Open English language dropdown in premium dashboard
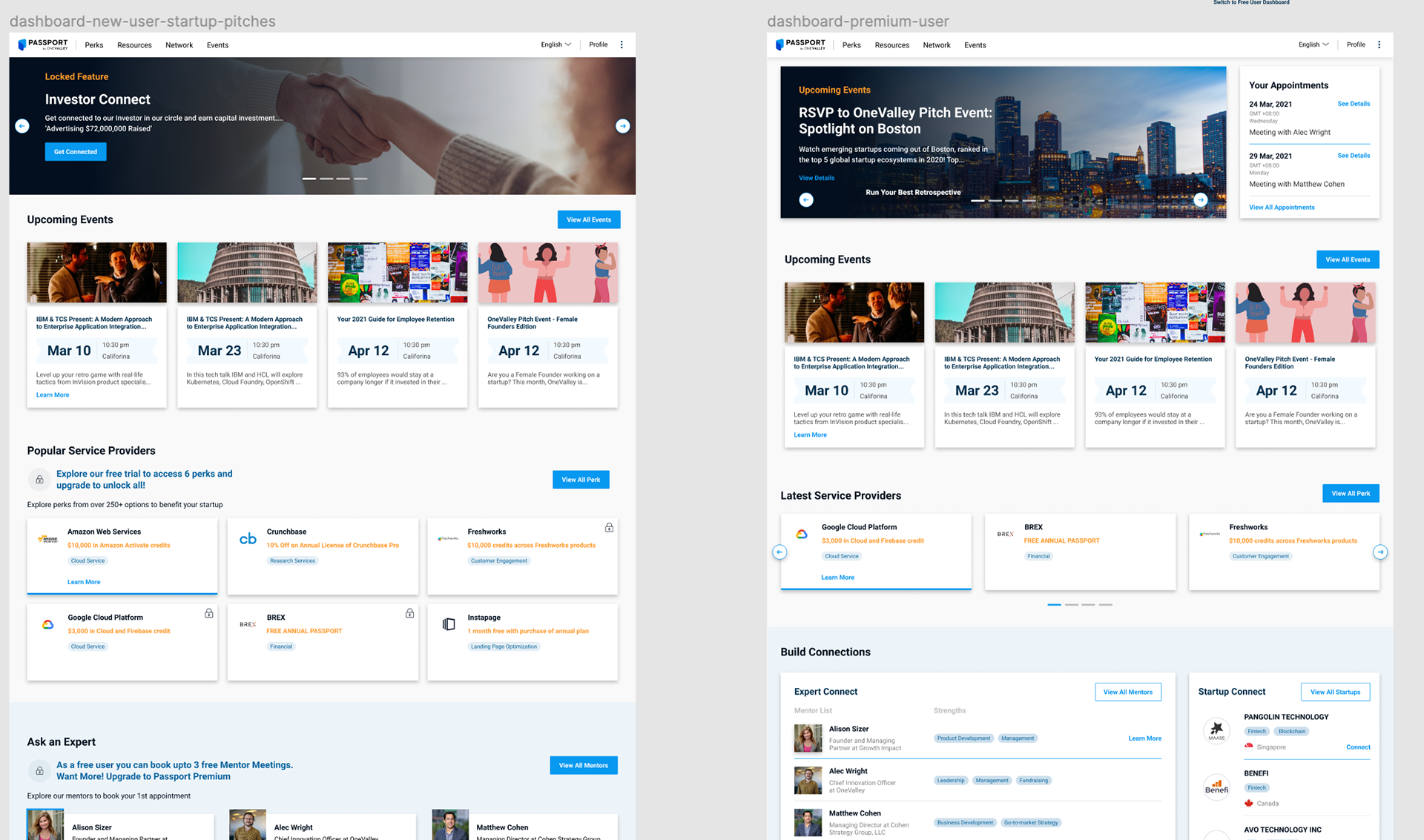 [x=1313, y=44]
